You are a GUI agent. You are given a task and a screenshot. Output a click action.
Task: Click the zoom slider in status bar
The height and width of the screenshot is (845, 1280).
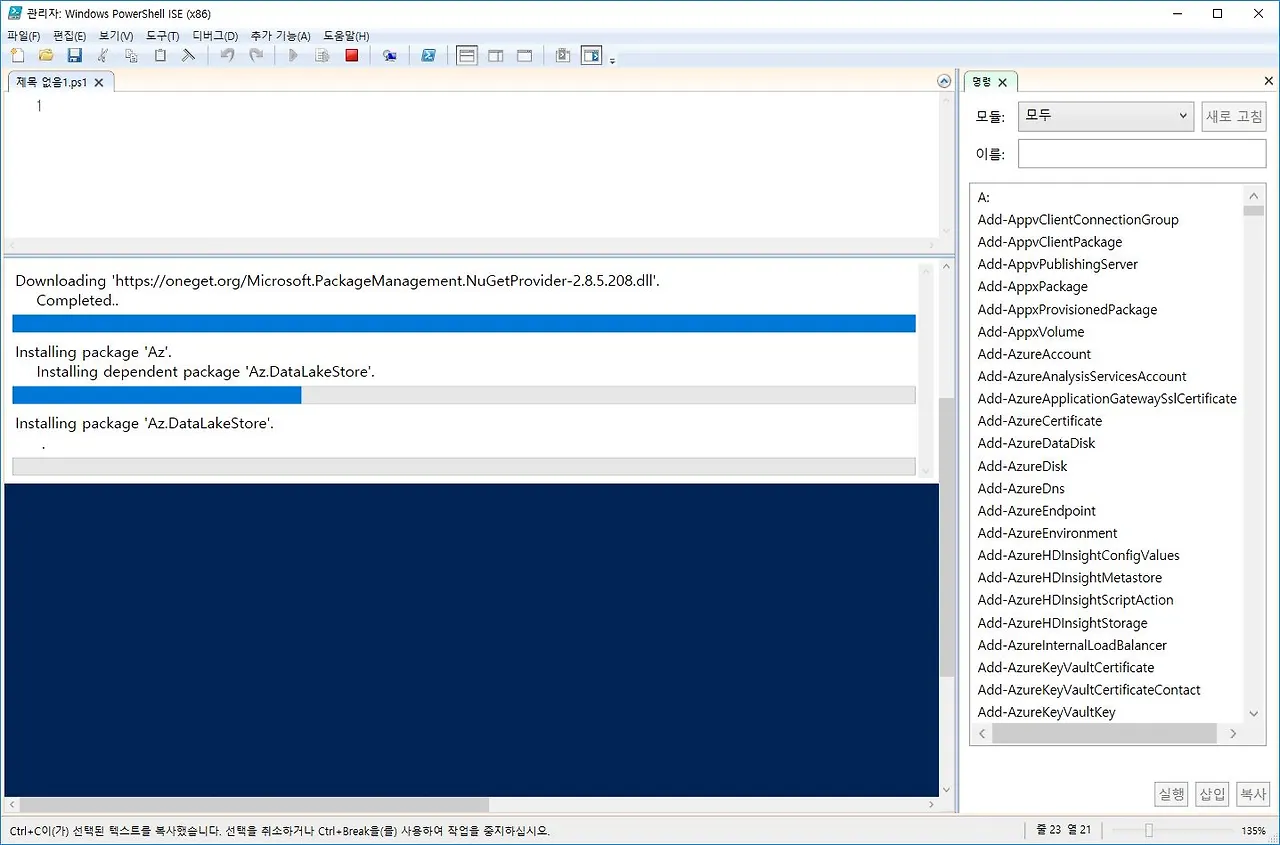pos(1150,830)
